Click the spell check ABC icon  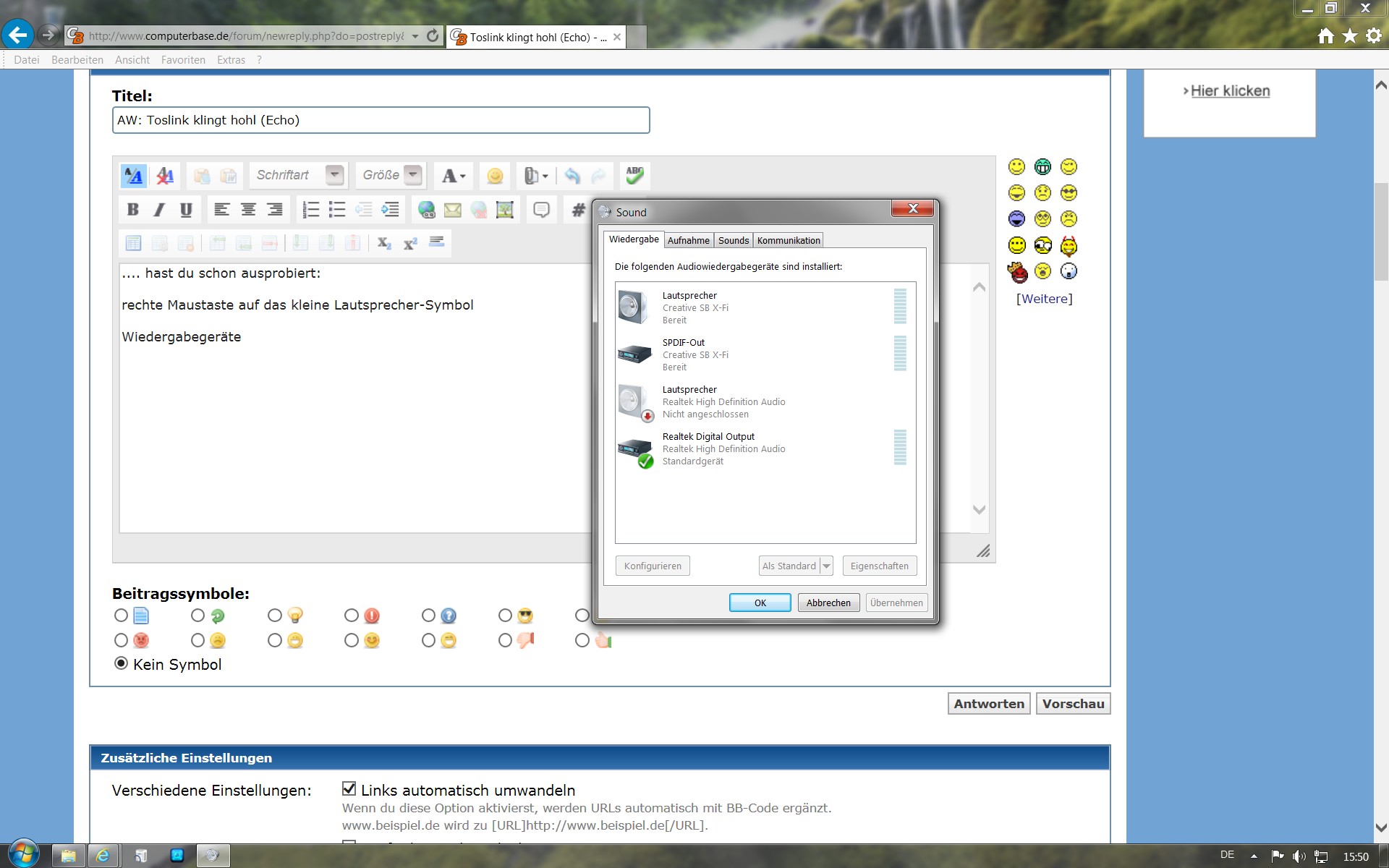coord(634,175)
